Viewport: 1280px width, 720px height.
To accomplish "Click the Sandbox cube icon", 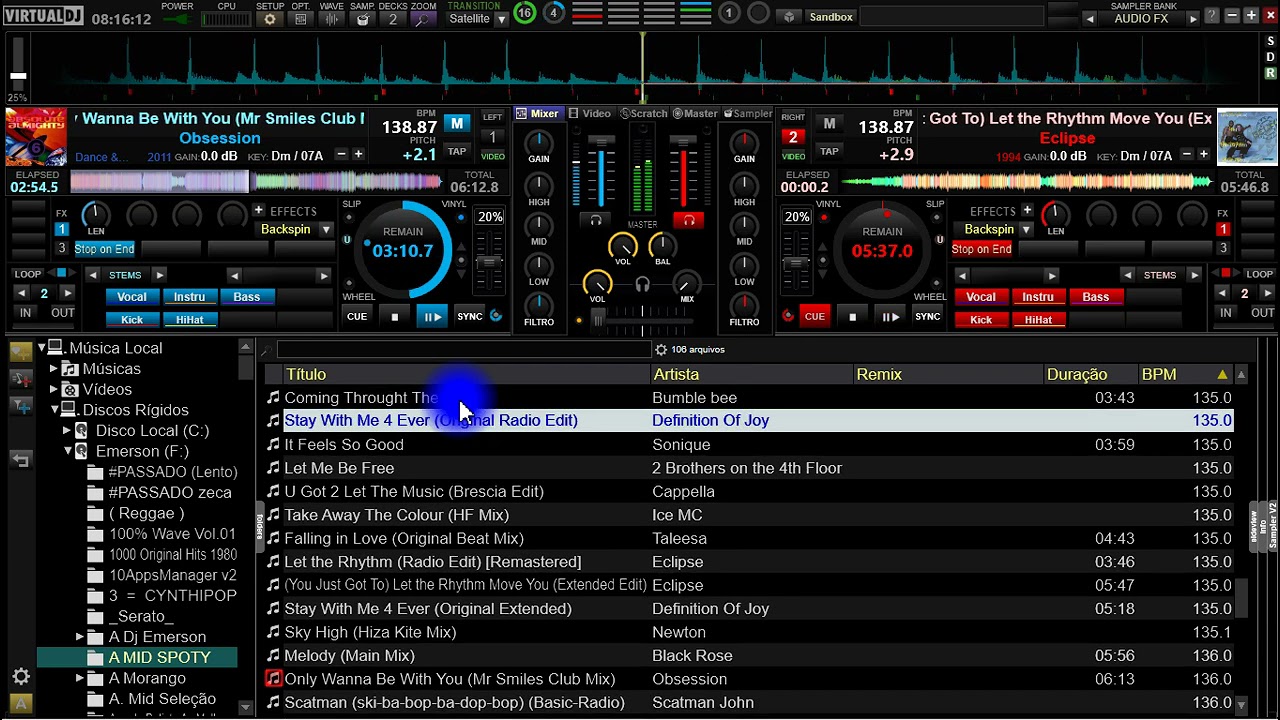I will [789, 17].
